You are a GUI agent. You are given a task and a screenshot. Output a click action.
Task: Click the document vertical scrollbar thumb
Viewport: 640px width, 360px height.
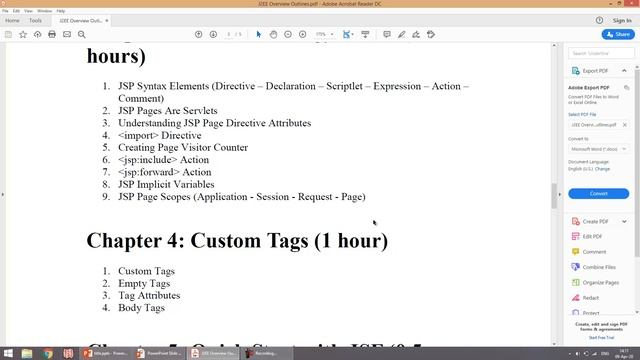554,196
